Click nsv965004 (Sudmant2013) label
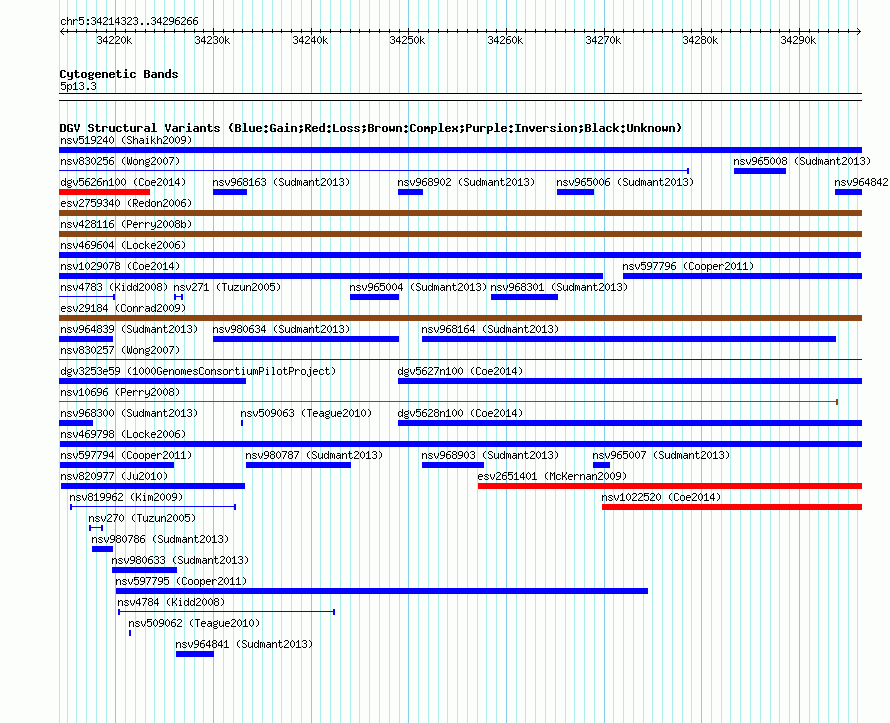The width and height of the screenshot is (890, 723). pyautogui.click(x=418, y=287)
